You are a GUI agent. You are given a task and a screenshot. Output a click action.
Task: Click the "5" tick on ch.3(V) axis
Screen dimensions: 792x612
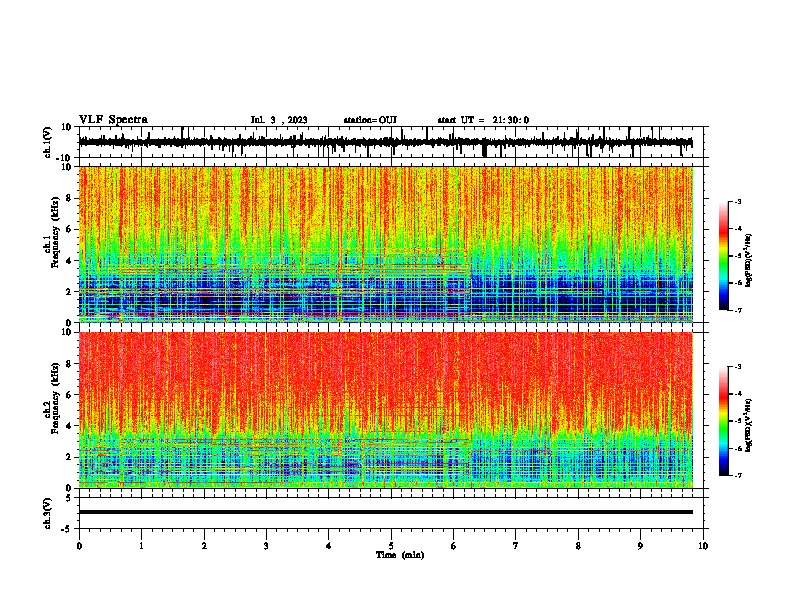point(70,498)
